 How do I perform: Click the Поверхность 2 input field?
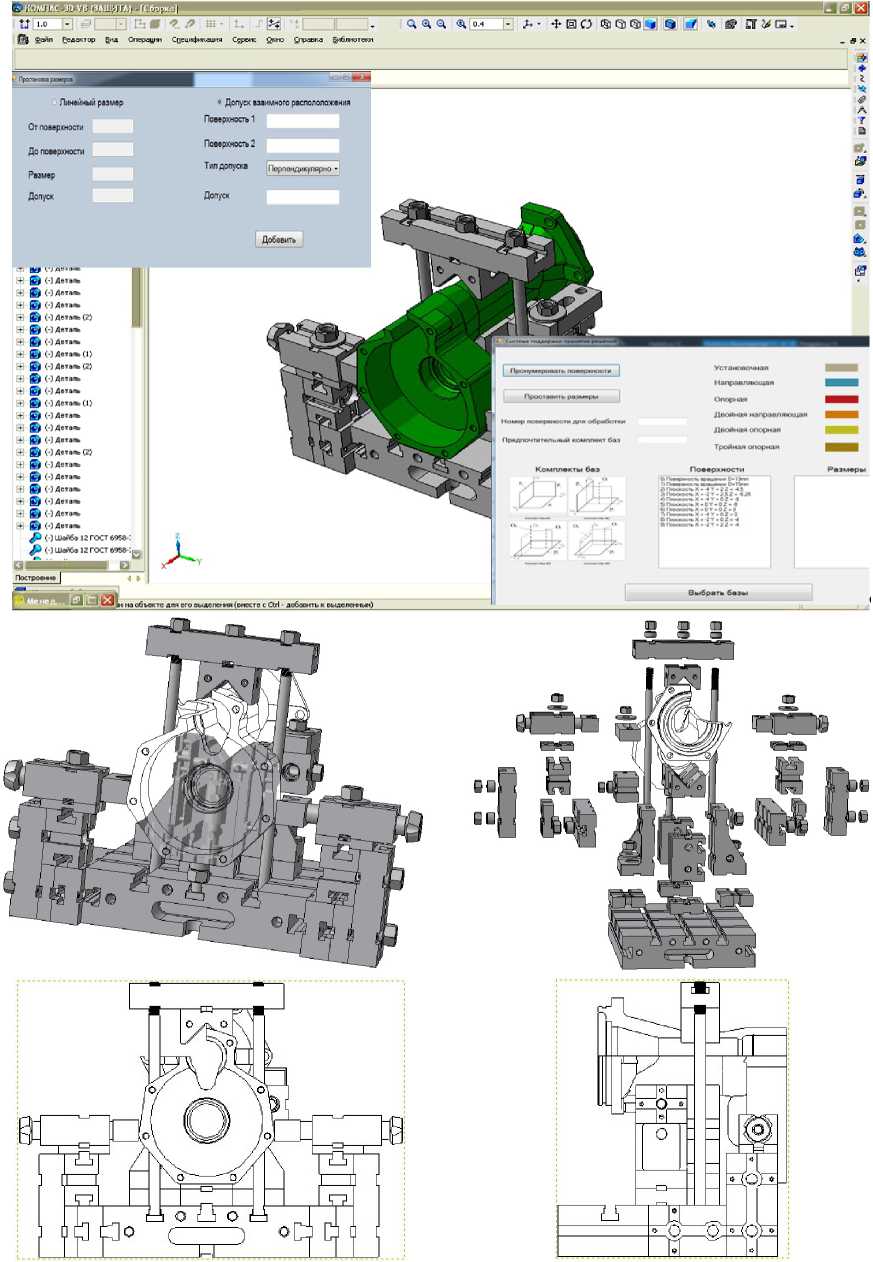pos(303,145)
